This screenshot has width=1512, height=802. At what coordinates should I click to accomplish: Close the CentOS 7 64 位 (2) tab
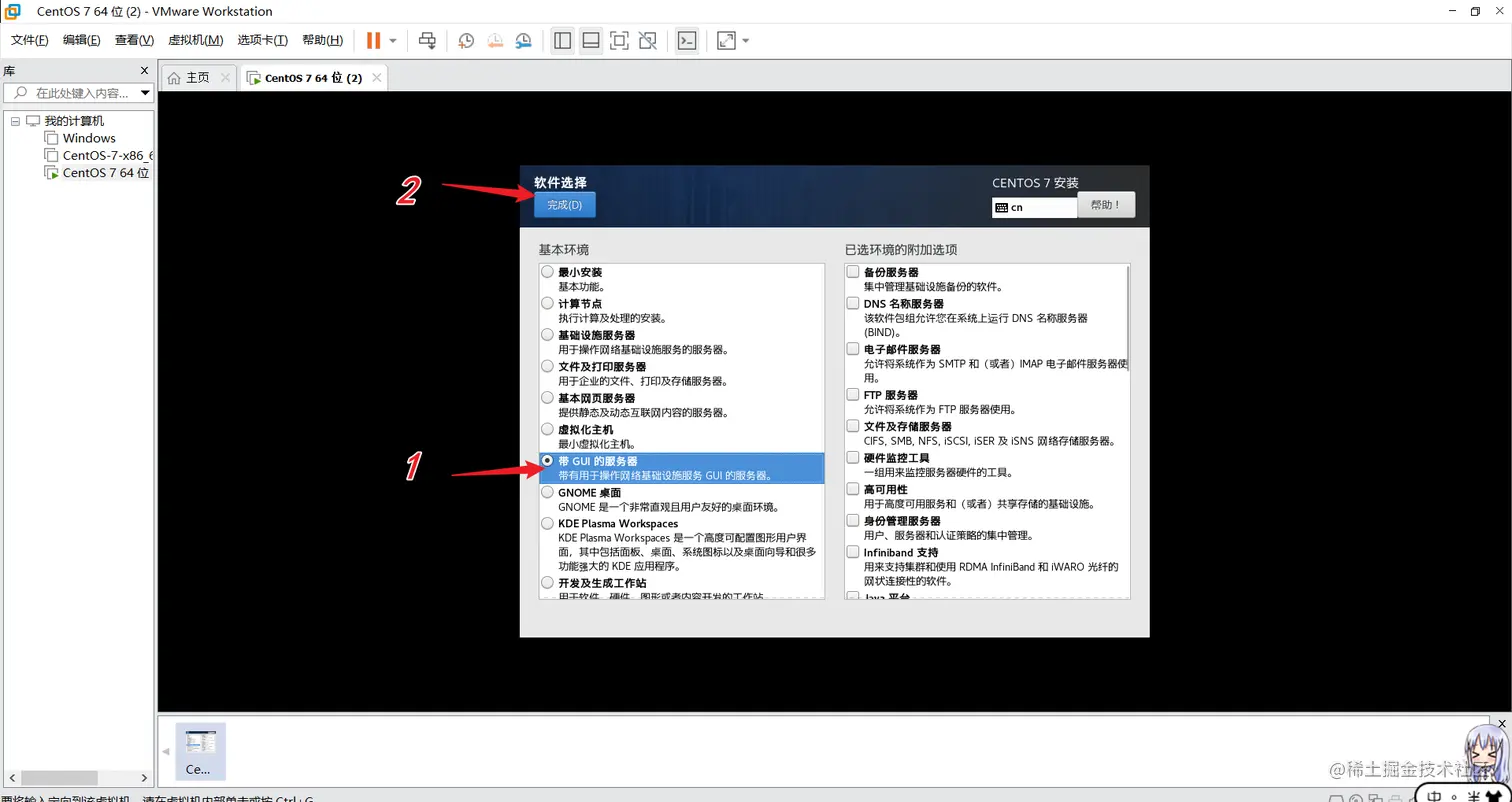(x=377, y=77)
